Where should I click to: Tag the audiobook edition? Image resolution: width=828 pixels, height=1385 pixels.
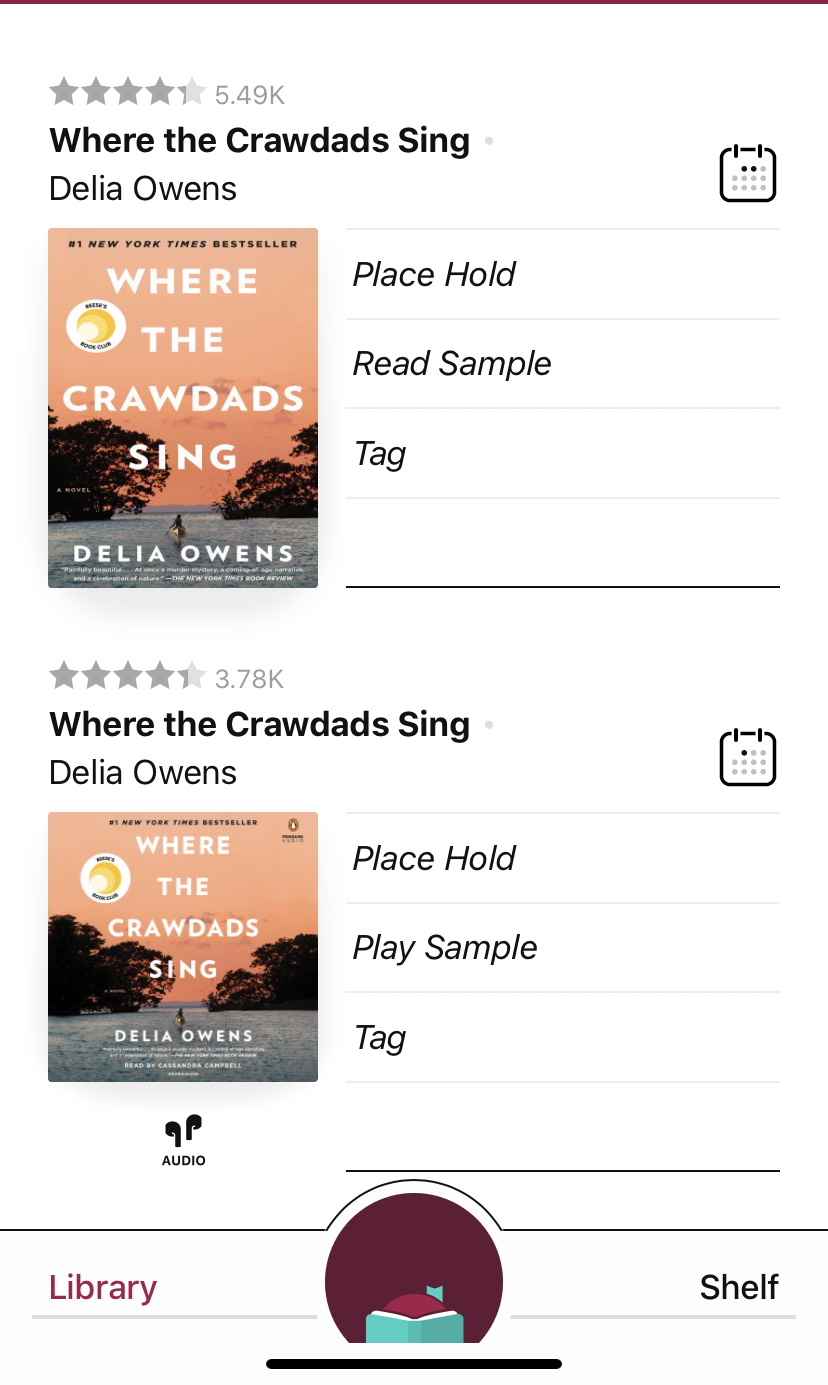click(x=380, y=1038)
